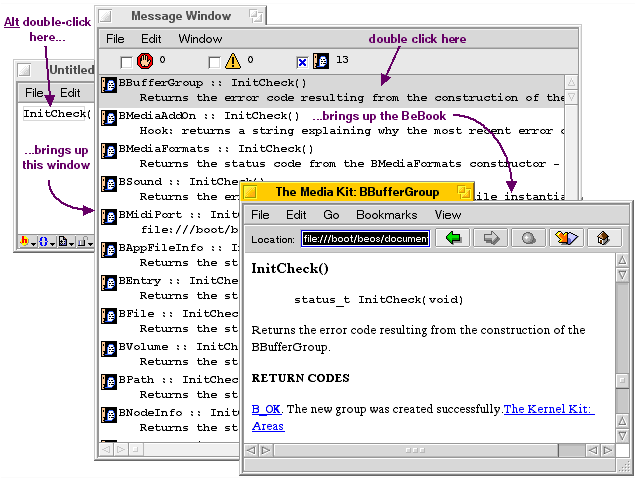Open the padlock permissions popup in Untitled
Viewport: 636px width, 482px height.
pos(85,242)
